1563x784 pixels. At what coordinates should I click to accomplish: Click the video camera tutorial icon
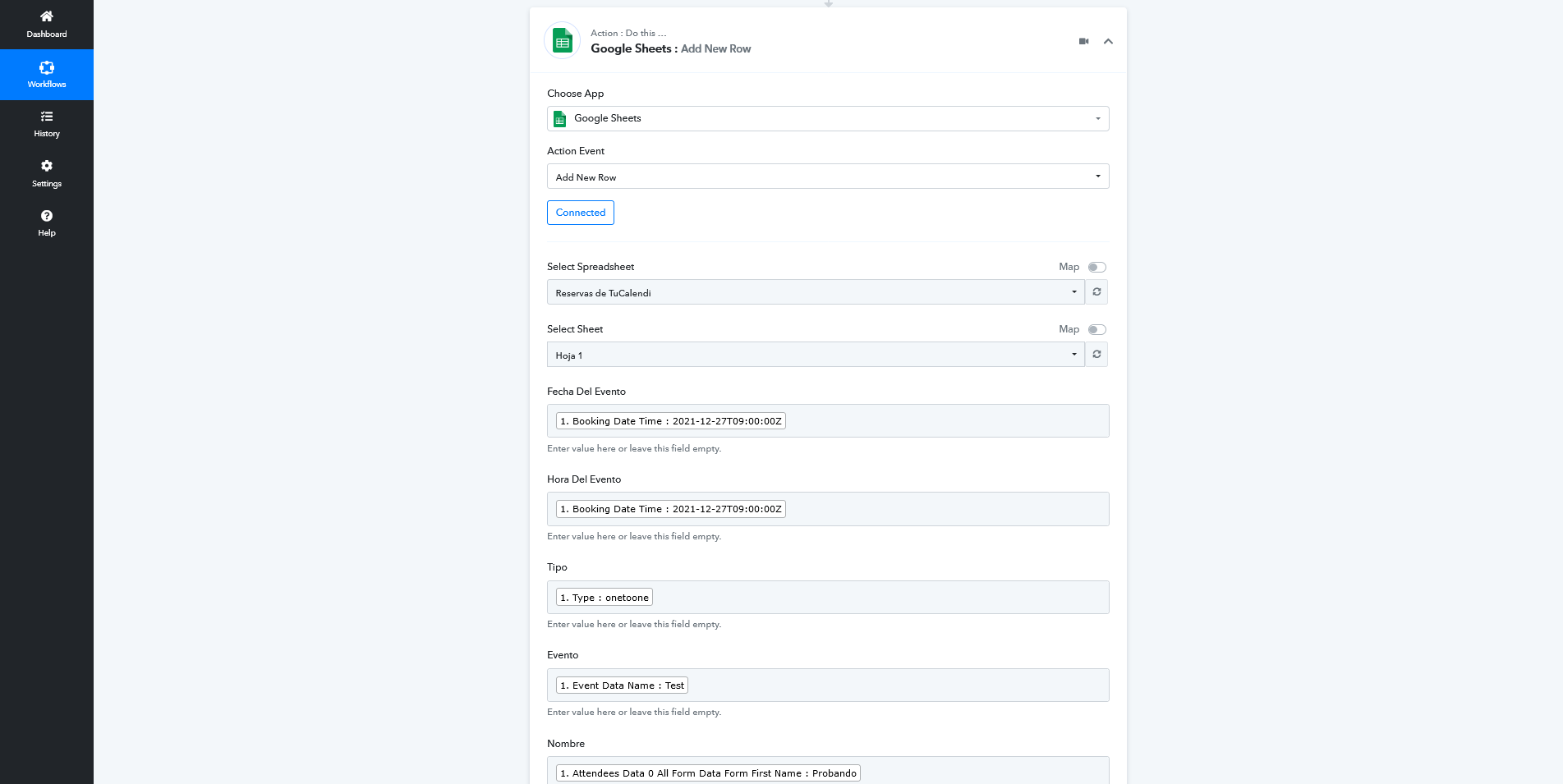coord(1083,41)
